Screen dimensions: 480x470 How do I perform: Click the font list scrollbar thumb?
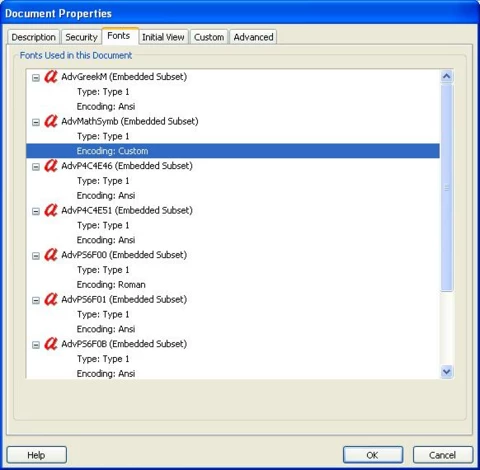pos(447,188)
